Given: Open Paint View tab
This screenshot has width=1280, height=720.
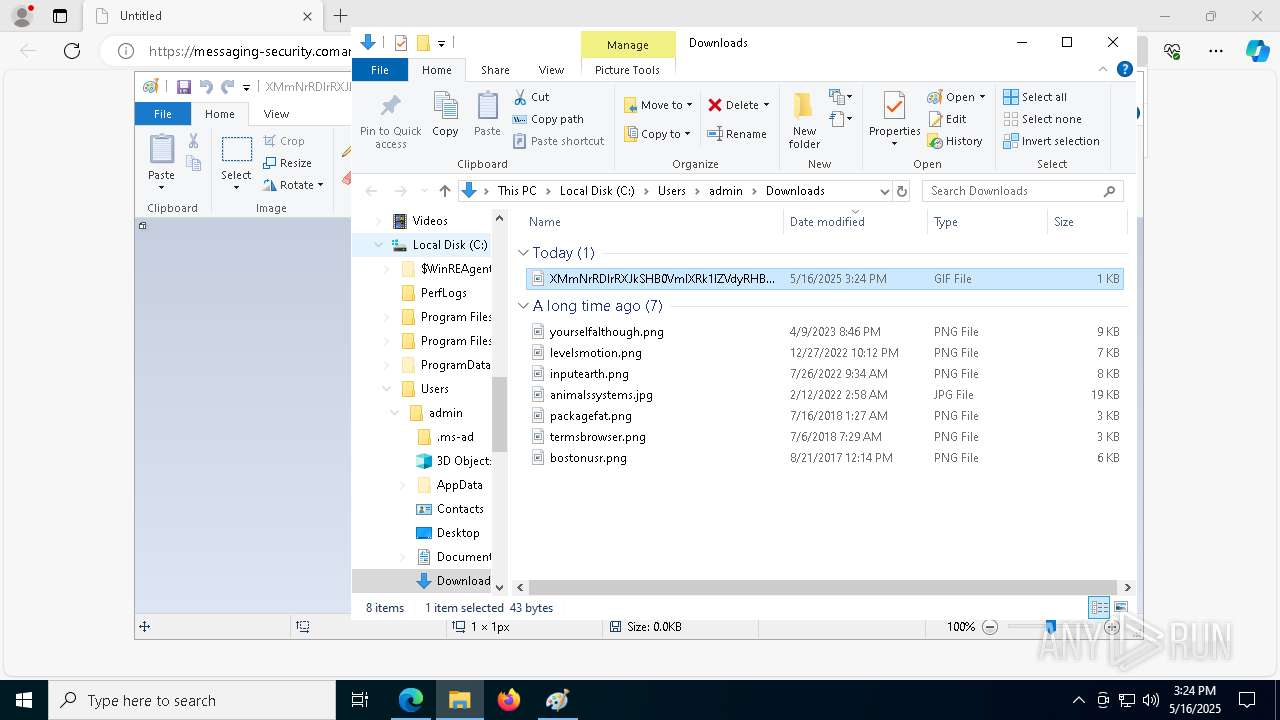Looking at the screenshot, I should (276, 114).
